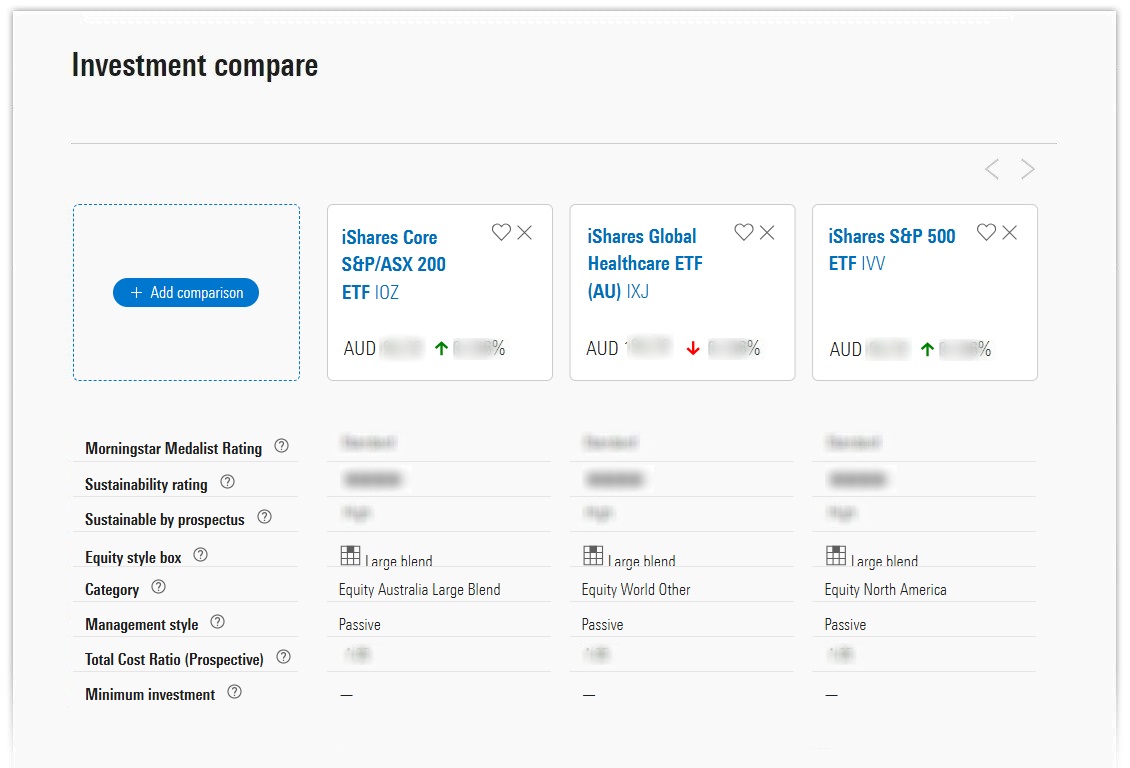The image size is (1130, 768).
Task: Click 'Large blend' in the IOZ column
Action: [399, 561]
